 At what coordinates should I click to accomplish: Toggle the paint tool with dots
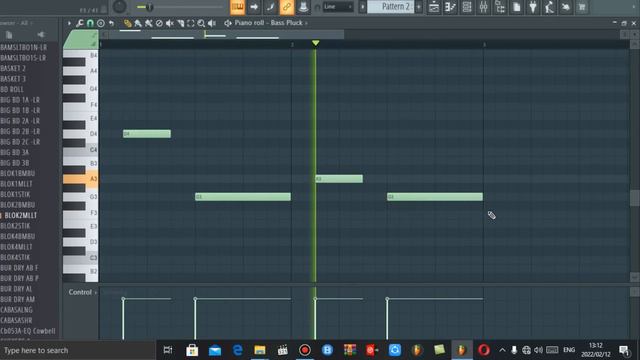pos(149,23)
